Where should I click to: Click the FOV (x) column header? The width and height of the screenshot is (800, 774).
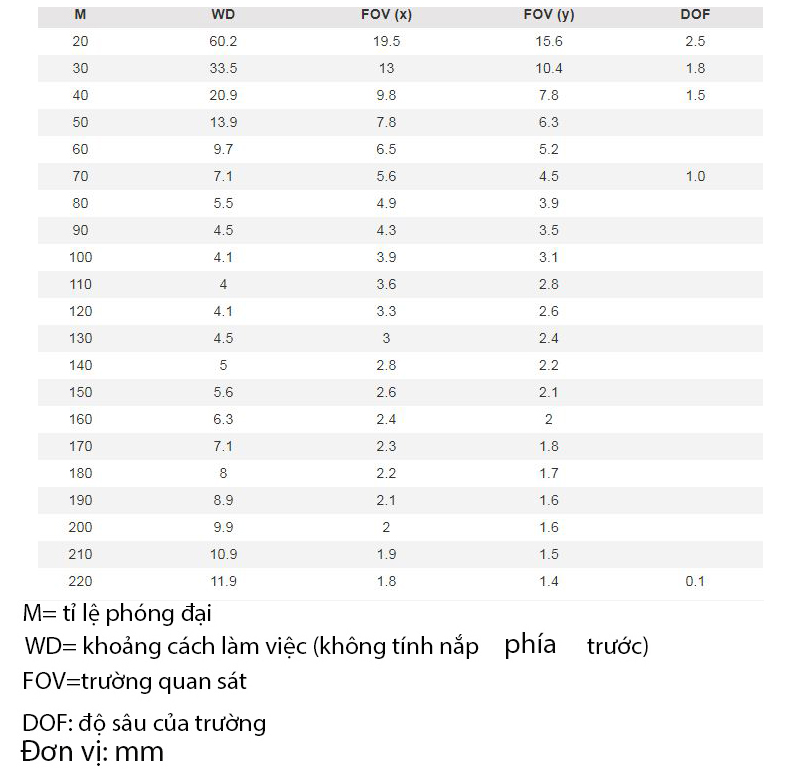coord(386,15)
